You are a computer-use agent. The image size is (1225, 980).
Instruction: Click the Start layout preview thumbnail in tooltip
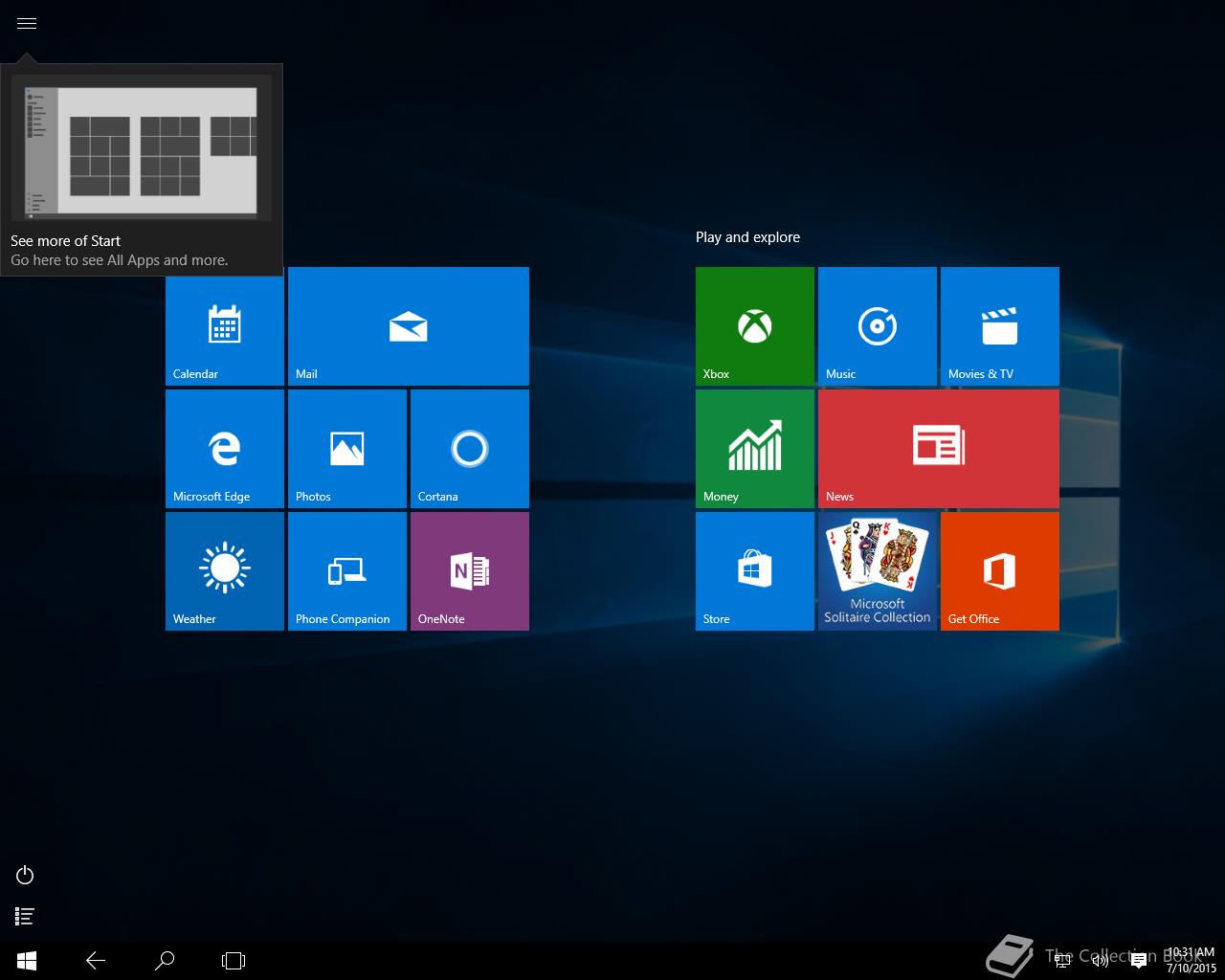pos(142,147)
